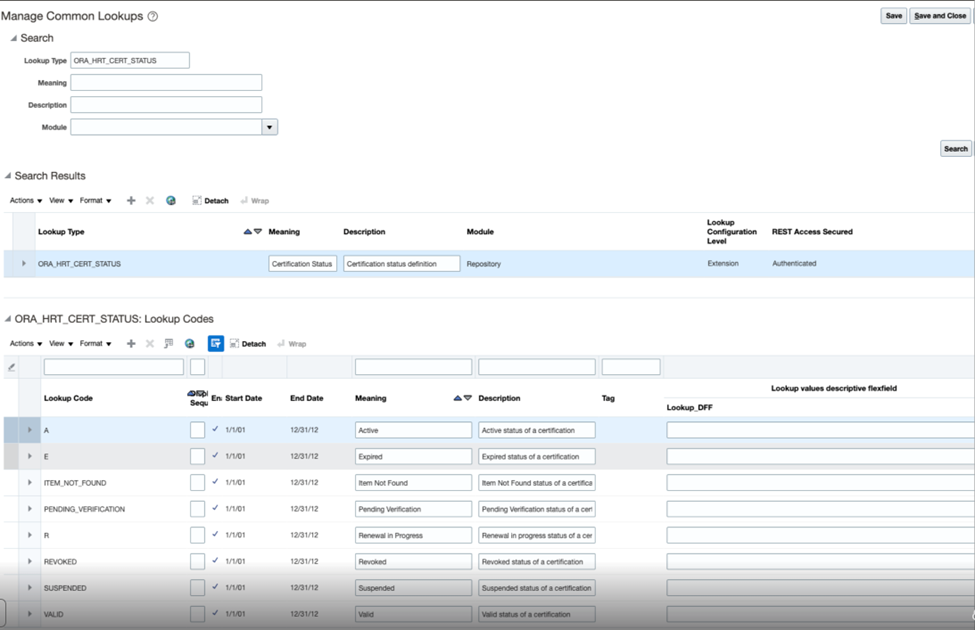Open the Actions menu in Search Results
Viewport: 975px width, 630px height.
(22, 200)
